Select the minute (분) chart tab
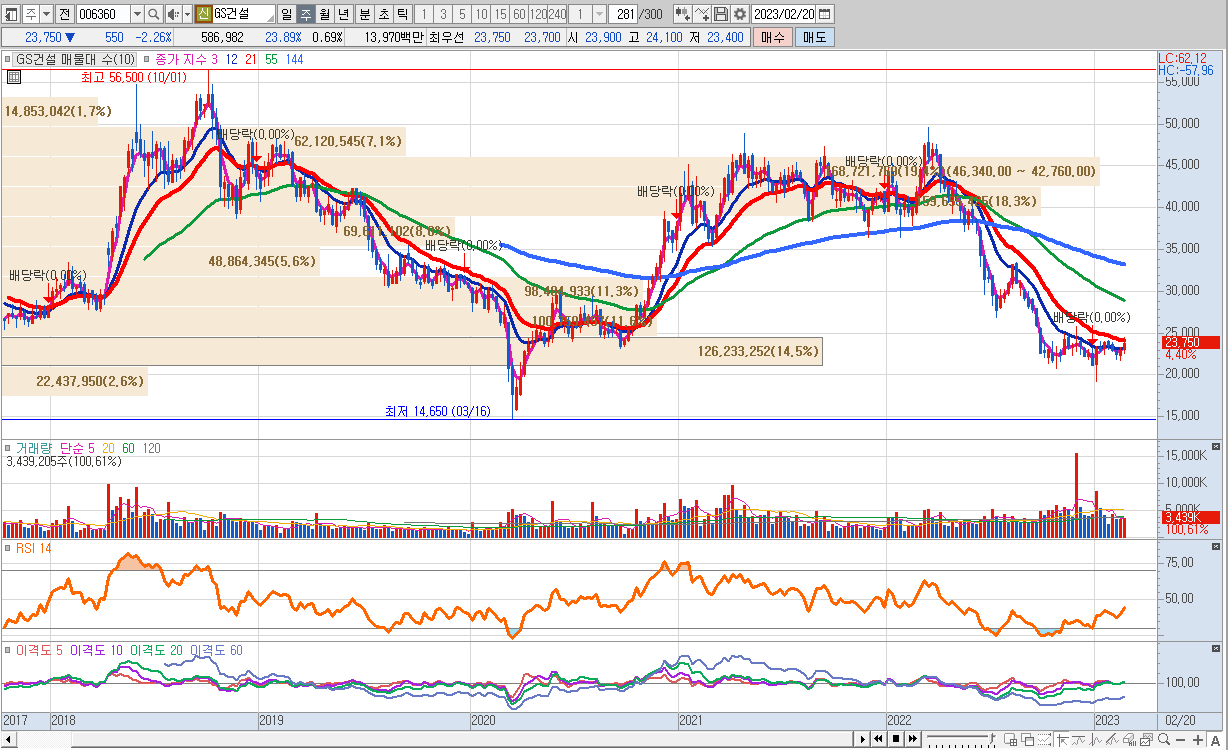The width and height of the screenshot is (1228, 750). (x=364, y=14)
